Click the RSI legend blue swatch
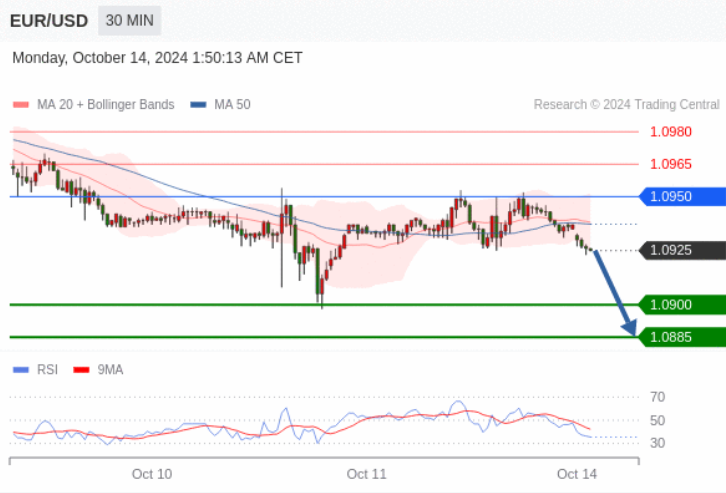The image size is (726, 493). (x=21, y=370)
